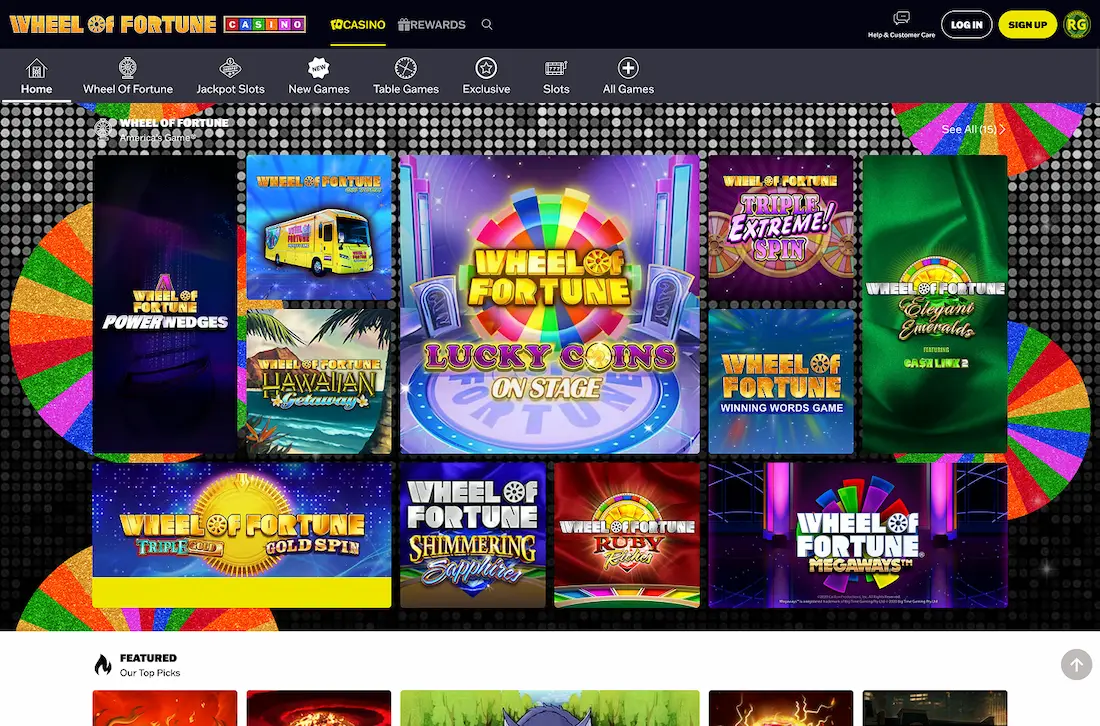Open the Slots machine icon
1100x726 pixels.
tap(556, 74)
